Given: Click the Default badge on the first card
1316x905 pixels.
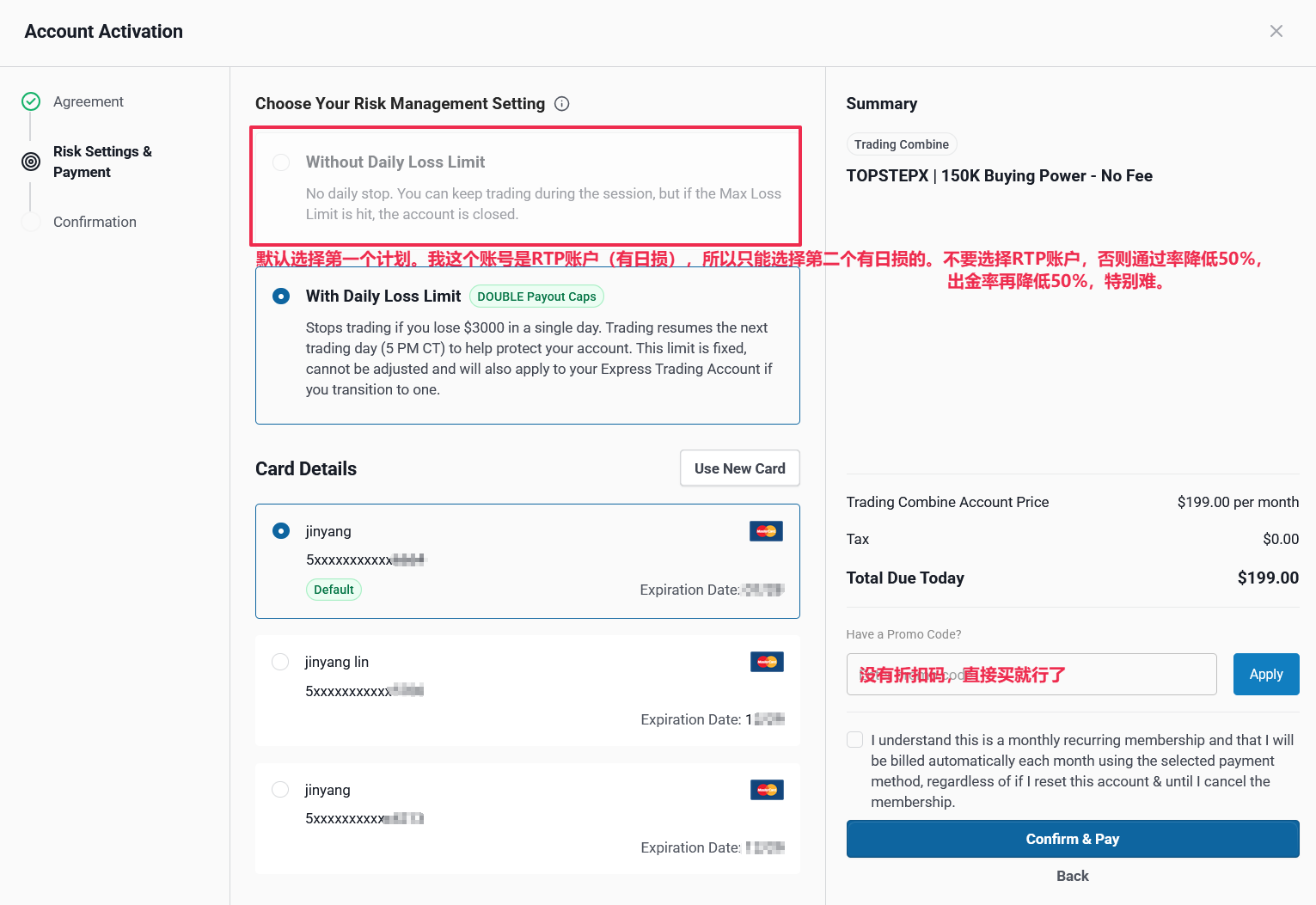Looking at the screenshot, I should coord(334,590).
